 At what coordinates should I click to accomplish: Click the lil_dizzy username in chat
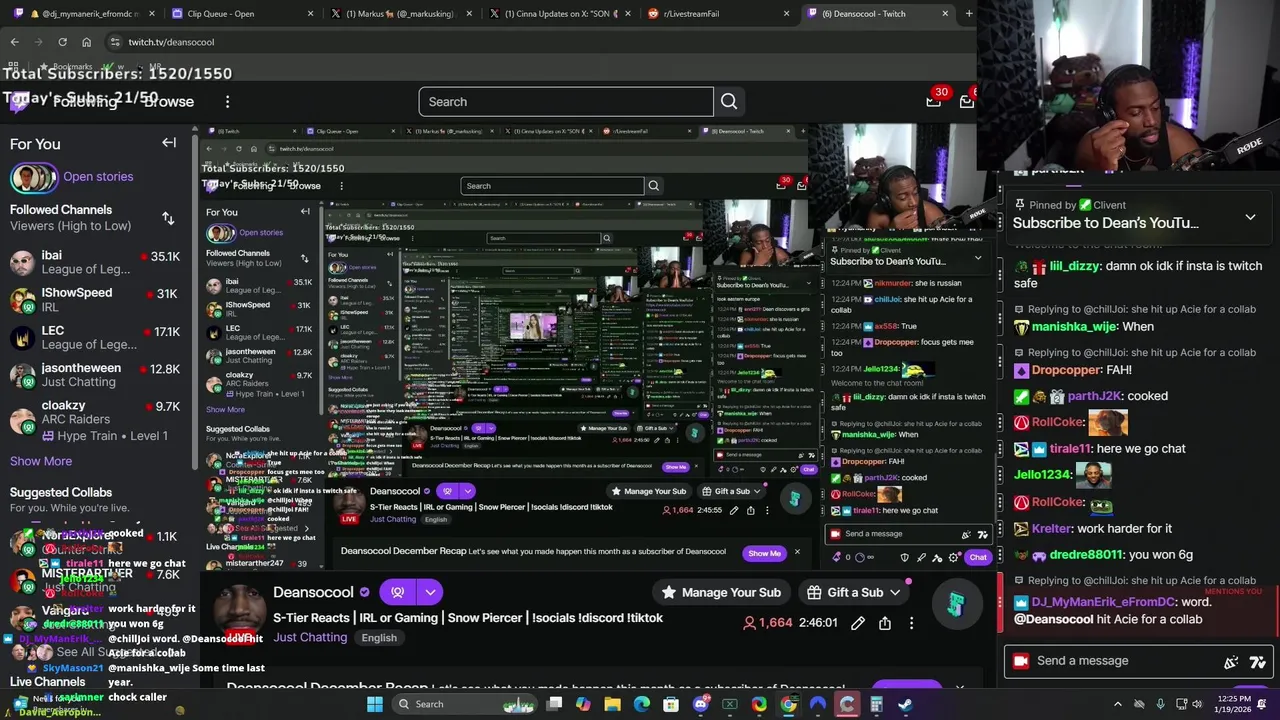[x=1075, y=267]
